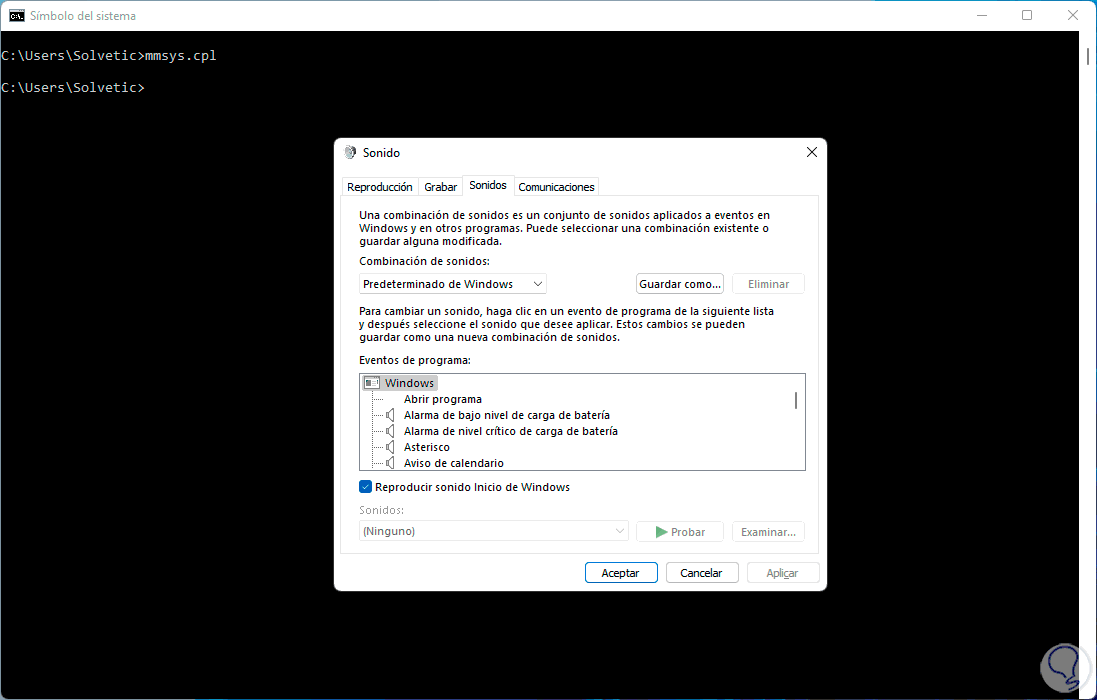Screen dimensions: 1097x700
Task: Click the Cancelar button
Action: click(x=702, y=573)
